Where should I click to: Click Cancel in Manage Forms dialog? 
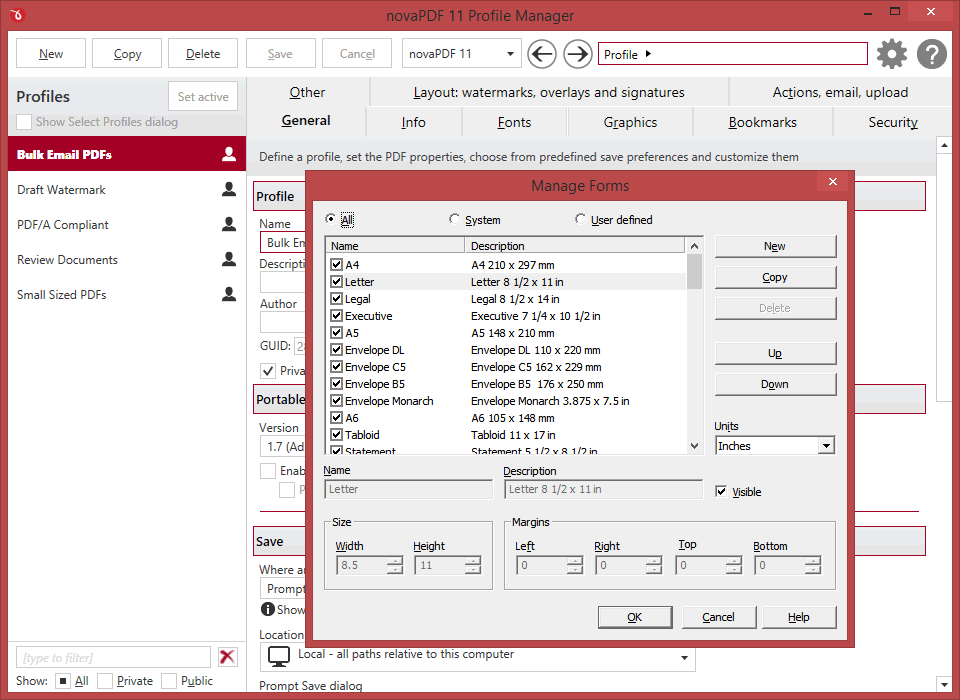pos(719,617)
